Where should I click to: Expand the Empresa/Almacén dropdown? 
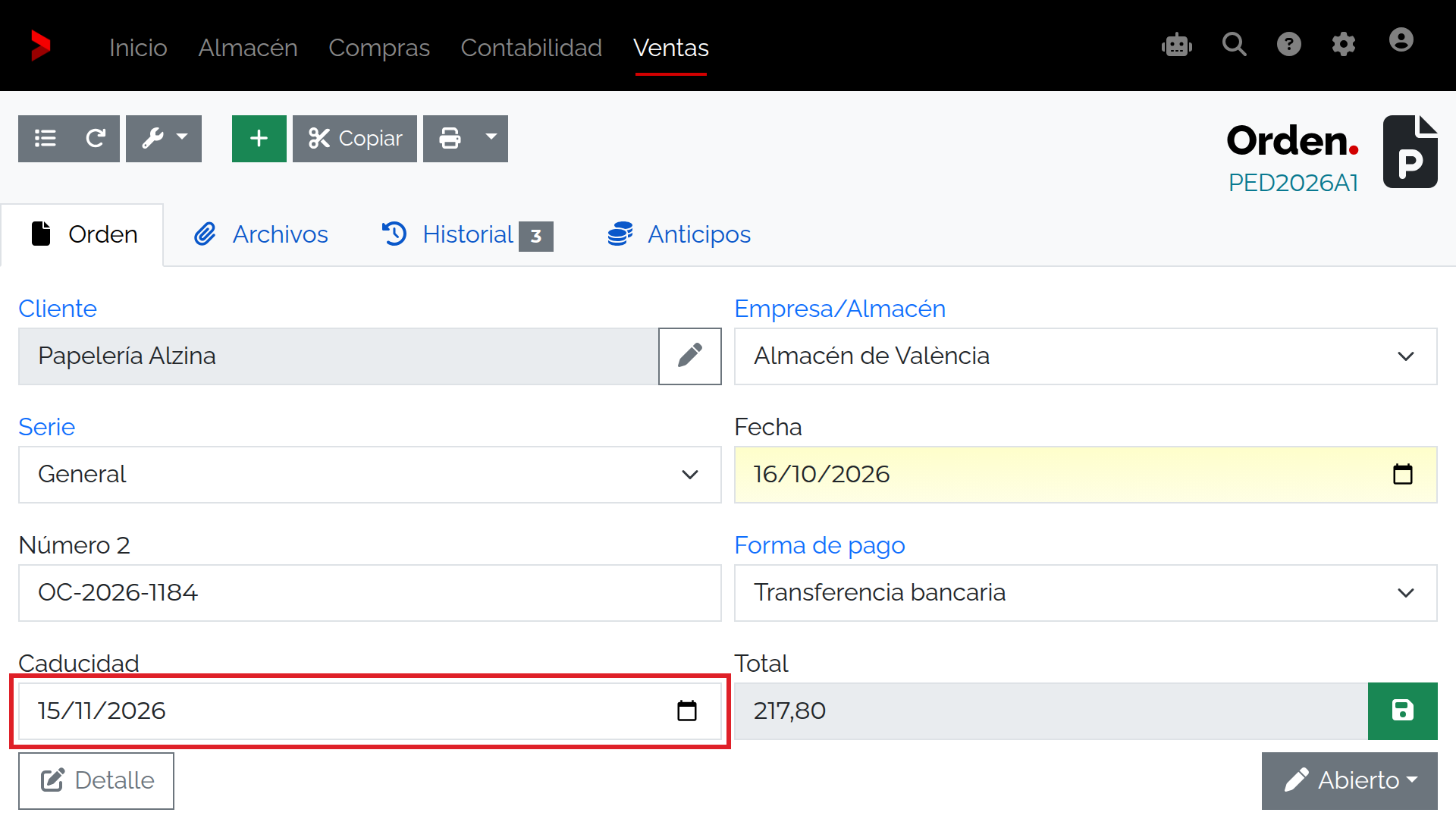[1085, 356]
